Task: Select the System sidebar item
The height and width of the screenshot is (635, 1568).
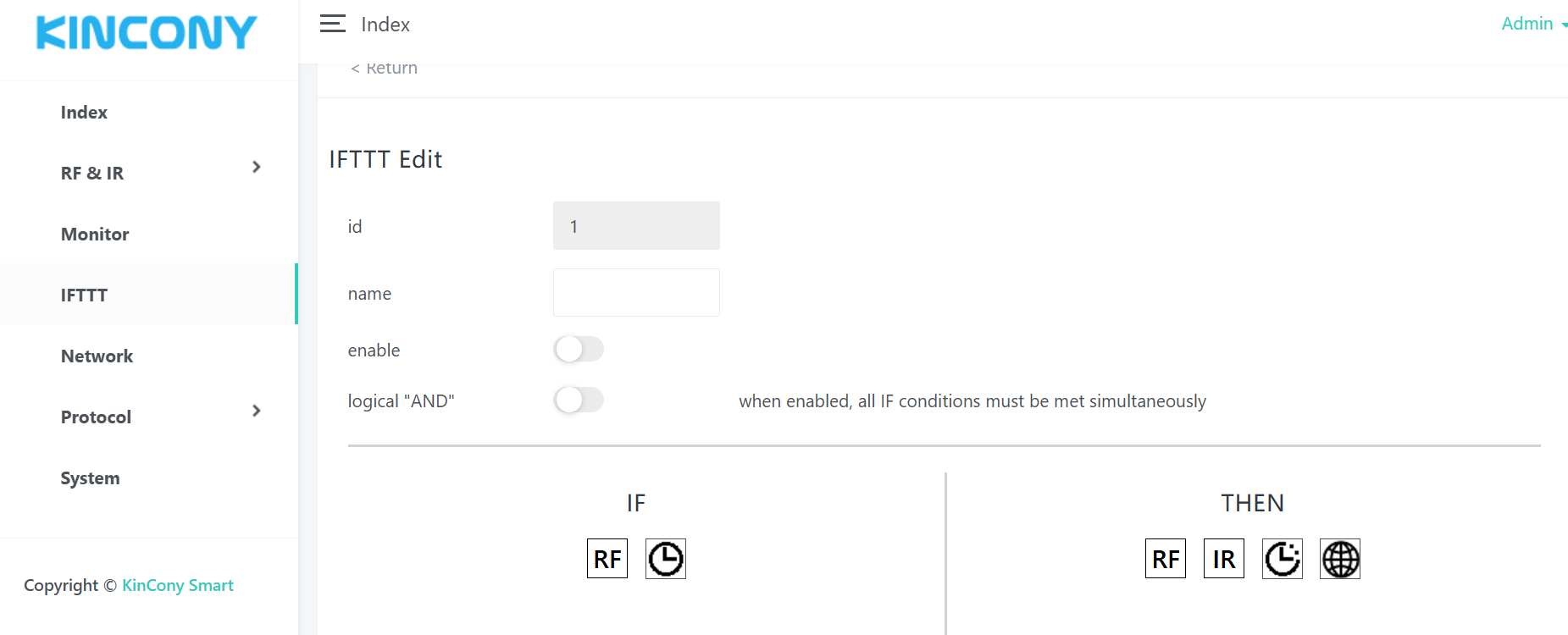Action: (90, 478)
